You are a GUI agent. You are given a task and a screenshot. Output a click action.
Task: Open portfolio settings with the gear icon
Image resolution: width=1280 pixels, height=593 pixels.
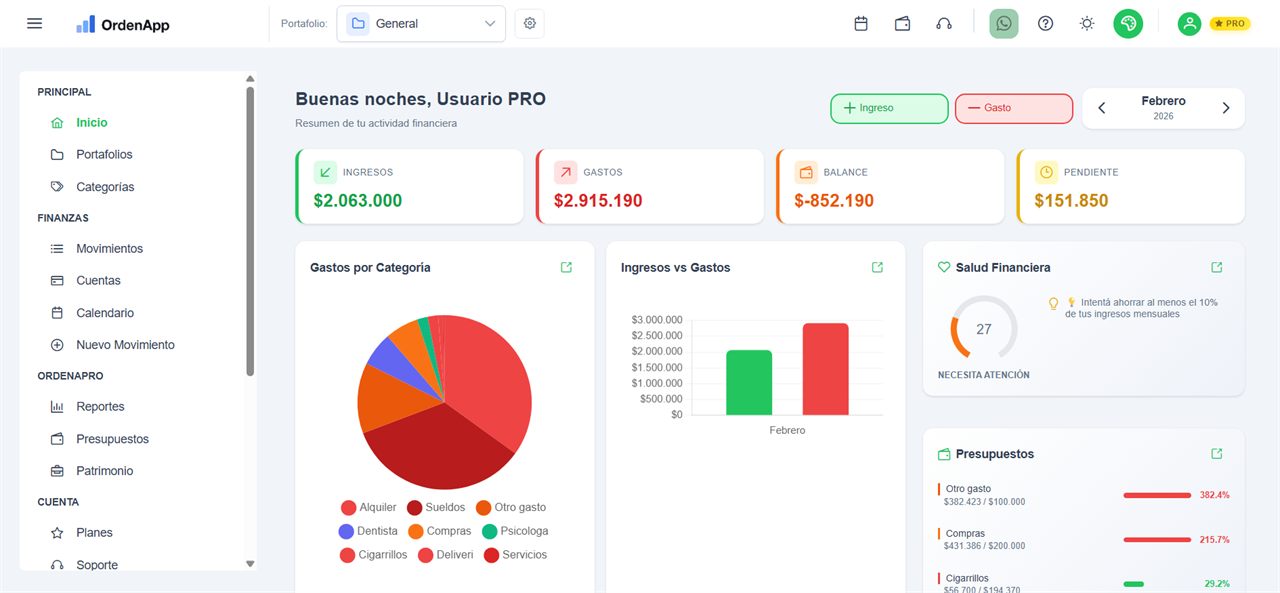point(529,22)
